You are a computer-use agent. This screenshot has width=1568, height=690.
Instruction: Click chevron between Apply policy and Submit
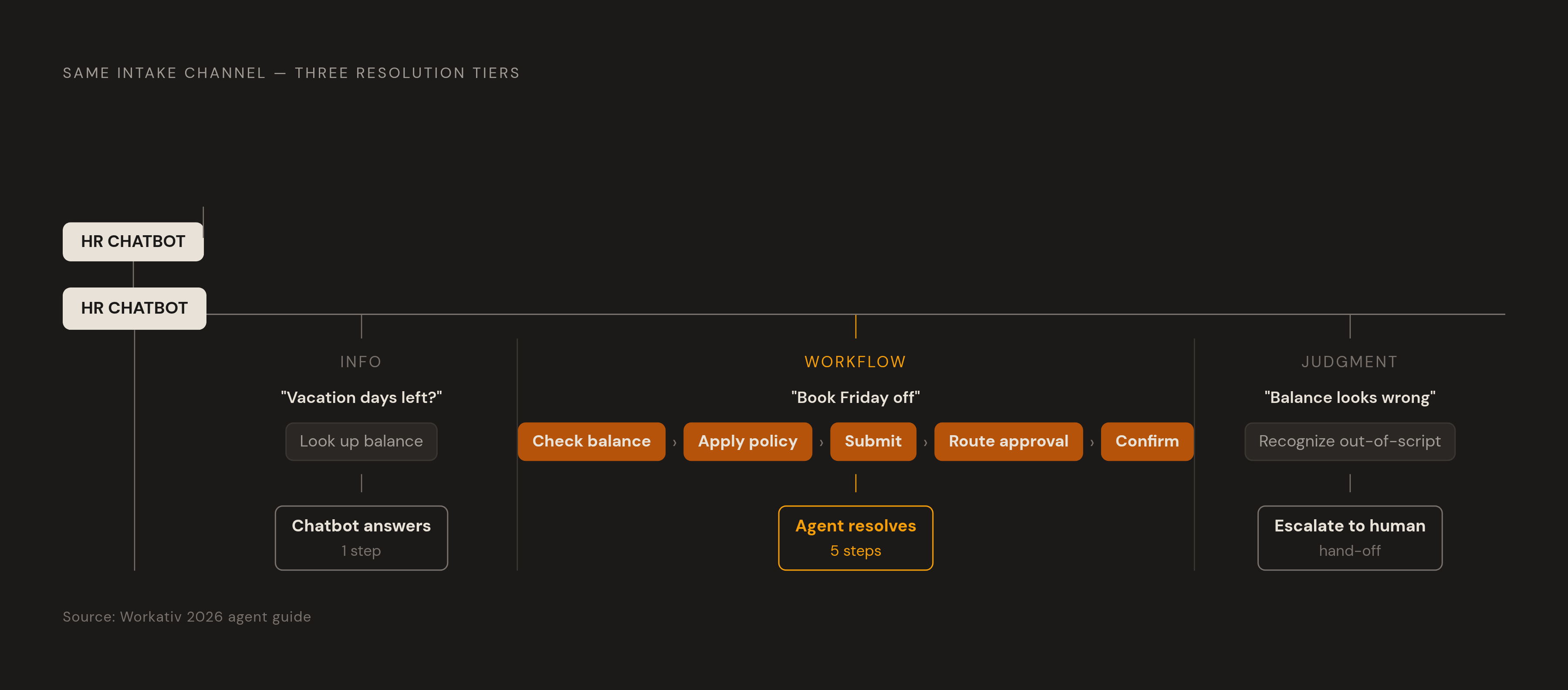(821, 443)
